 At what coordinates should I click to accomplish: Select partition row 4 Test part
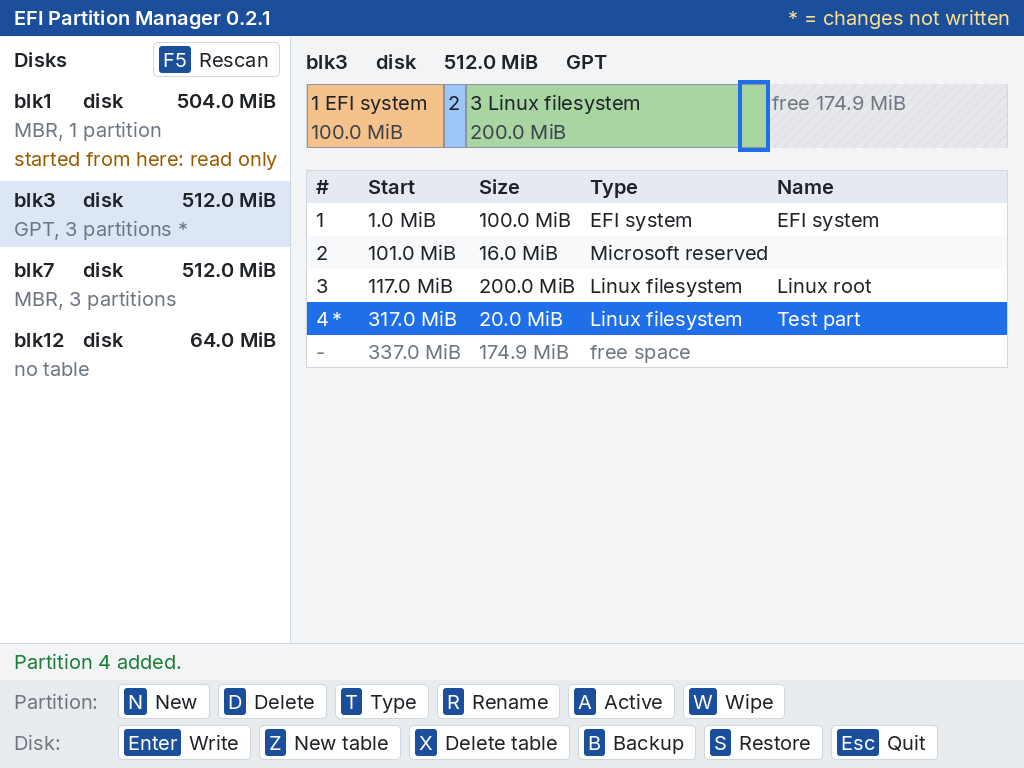click(x=657, y=319)
